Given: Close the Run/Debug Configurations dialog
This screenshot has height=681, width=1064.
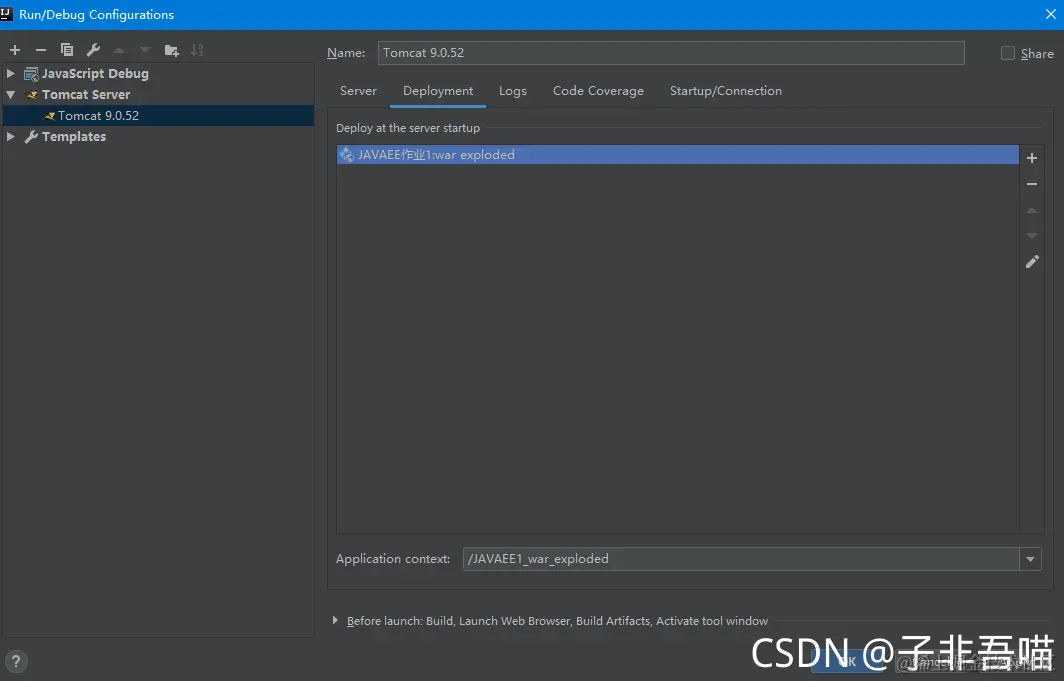Looking at the screenshot, I should coord(1050,14).
